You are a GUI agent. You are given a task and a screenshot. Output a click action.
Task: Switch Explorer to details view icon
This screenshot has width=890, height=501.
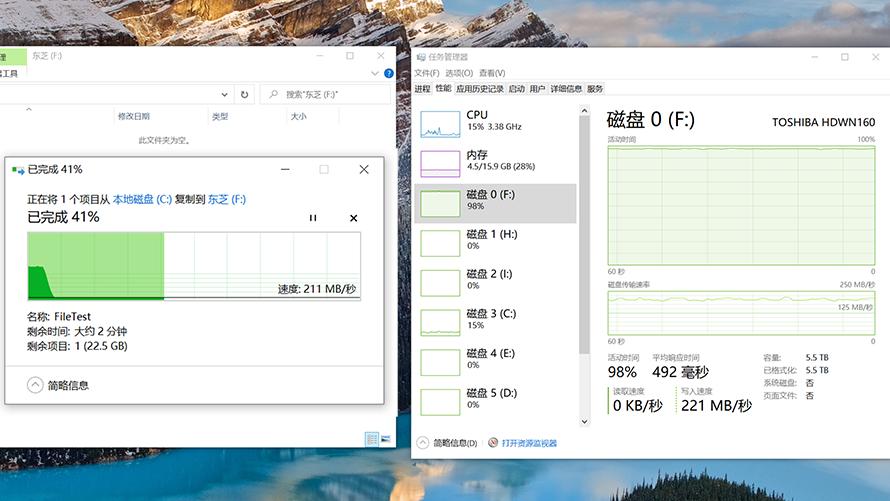tap(372, 439)
